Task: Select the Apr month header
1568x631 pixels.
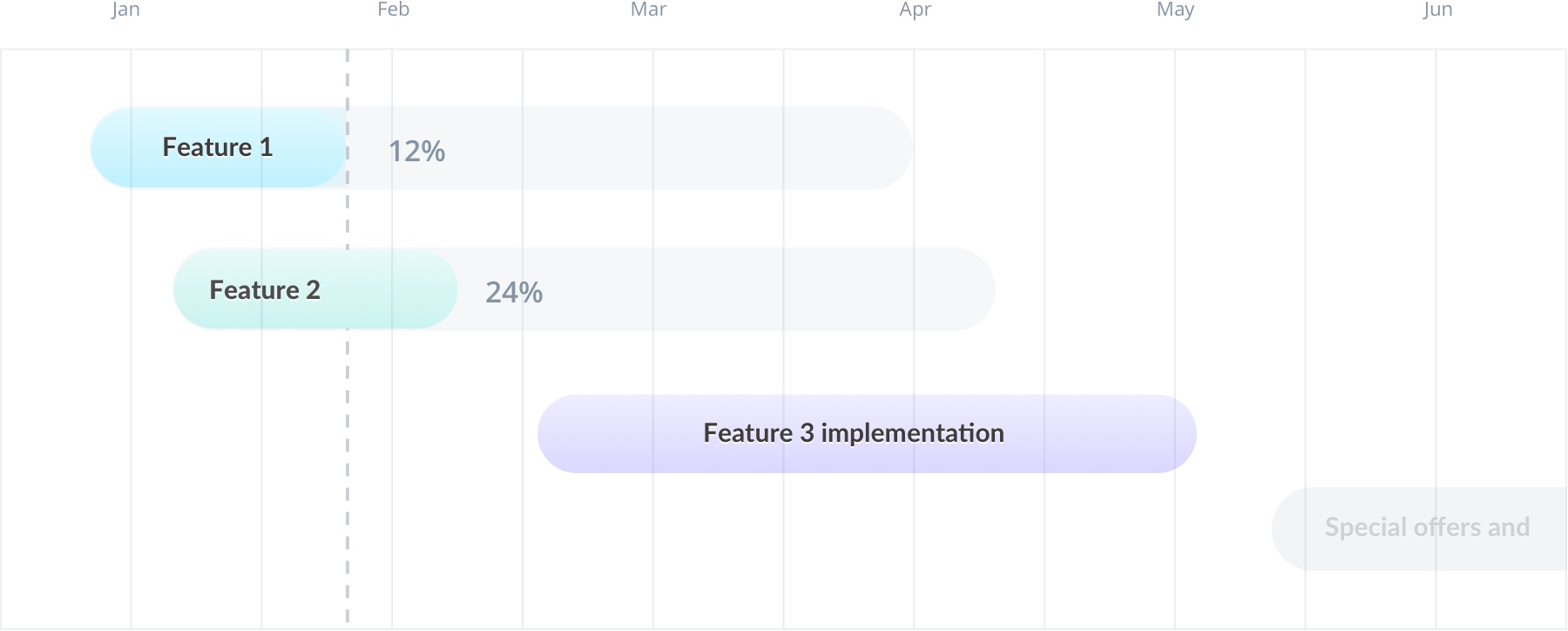Action: tap(916, 10)
